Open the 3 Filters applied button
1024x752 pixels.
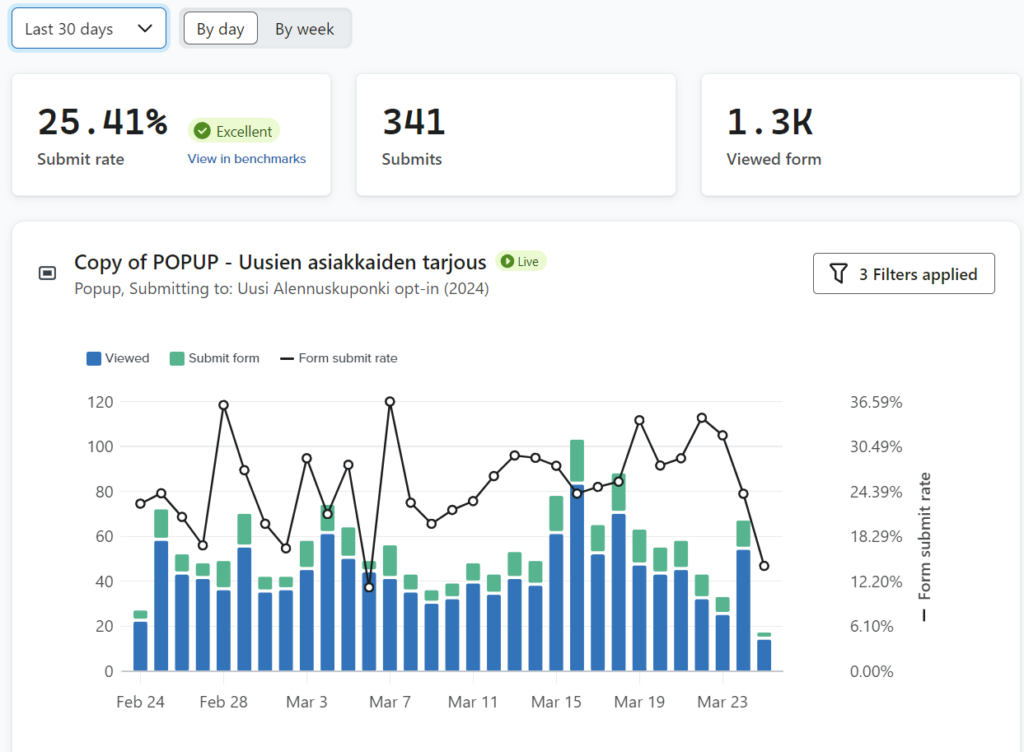tap(904, 274)
